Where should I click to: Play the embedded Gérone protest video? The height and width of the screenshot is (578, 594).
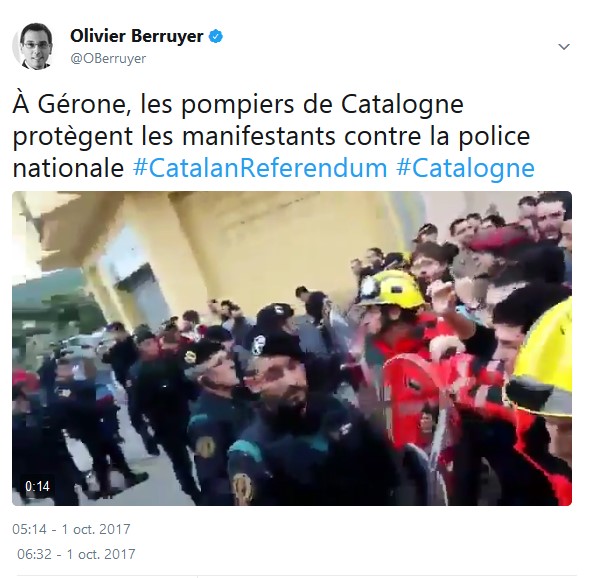point(292,348)
